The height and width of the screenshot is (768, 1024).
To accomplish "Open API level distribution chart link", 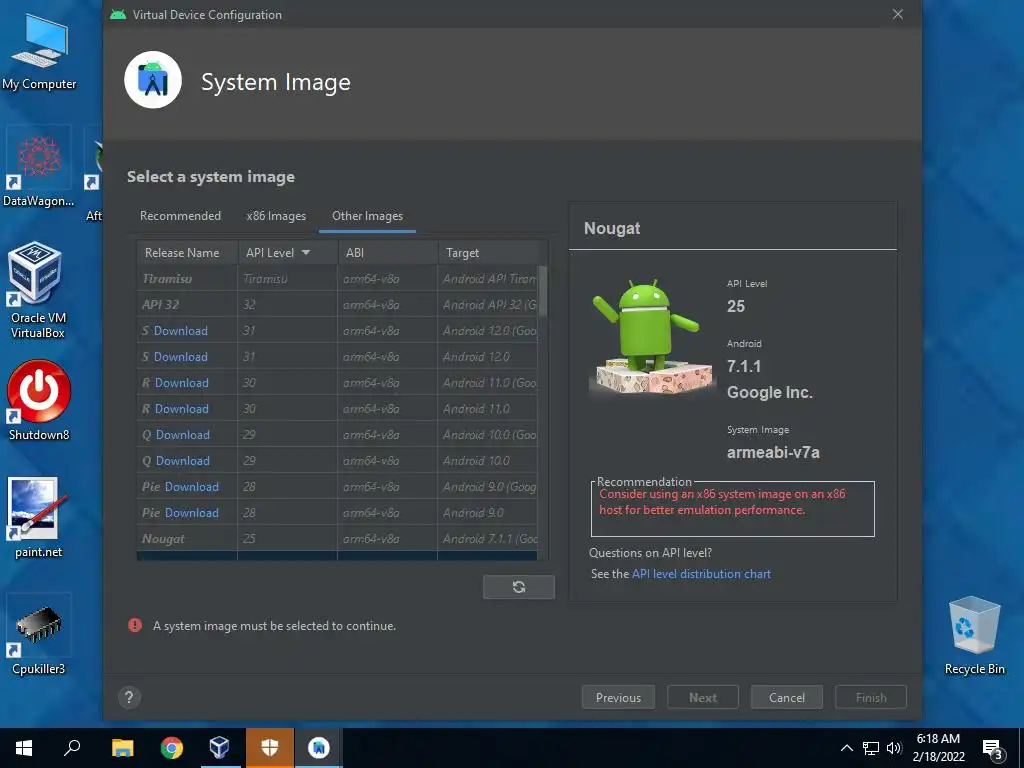I will (701, 574).
